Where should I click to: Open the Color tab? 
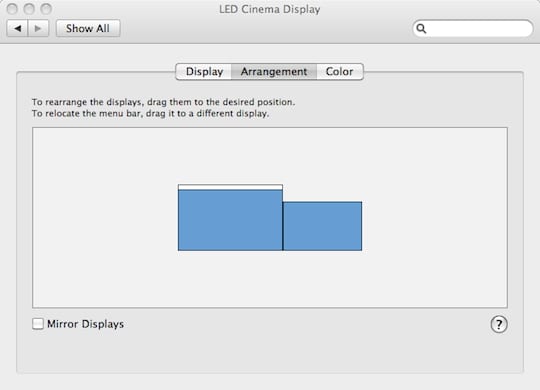pos(340,72)
